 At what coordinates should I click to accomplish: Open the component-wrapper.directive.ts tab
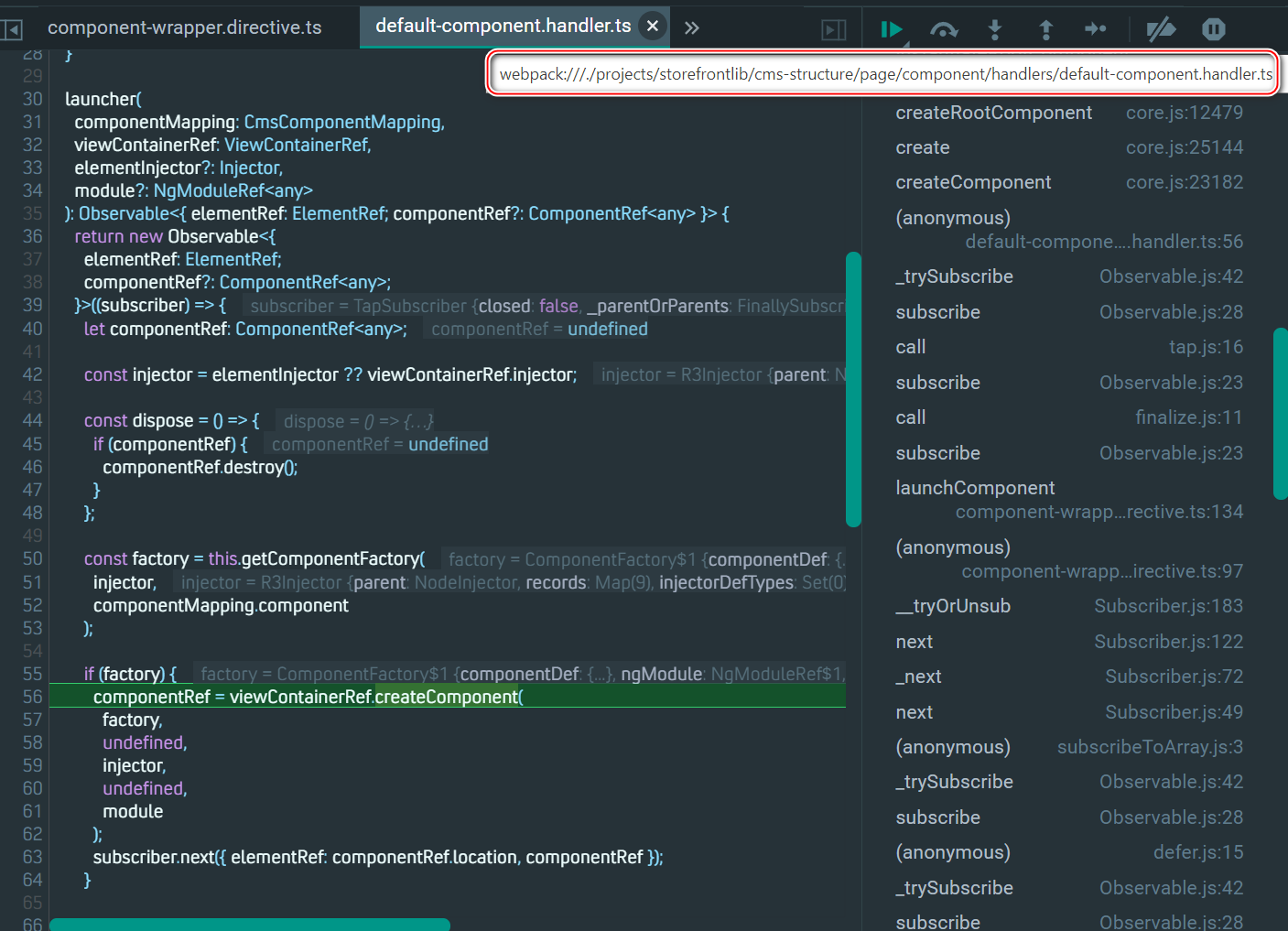click(185, 27)
